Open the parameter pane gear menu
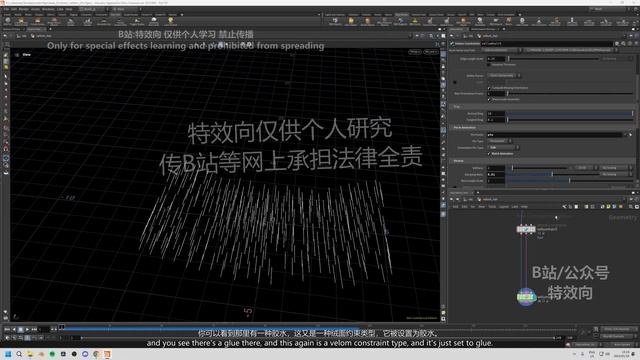The image size is (640, 360). 618,43
